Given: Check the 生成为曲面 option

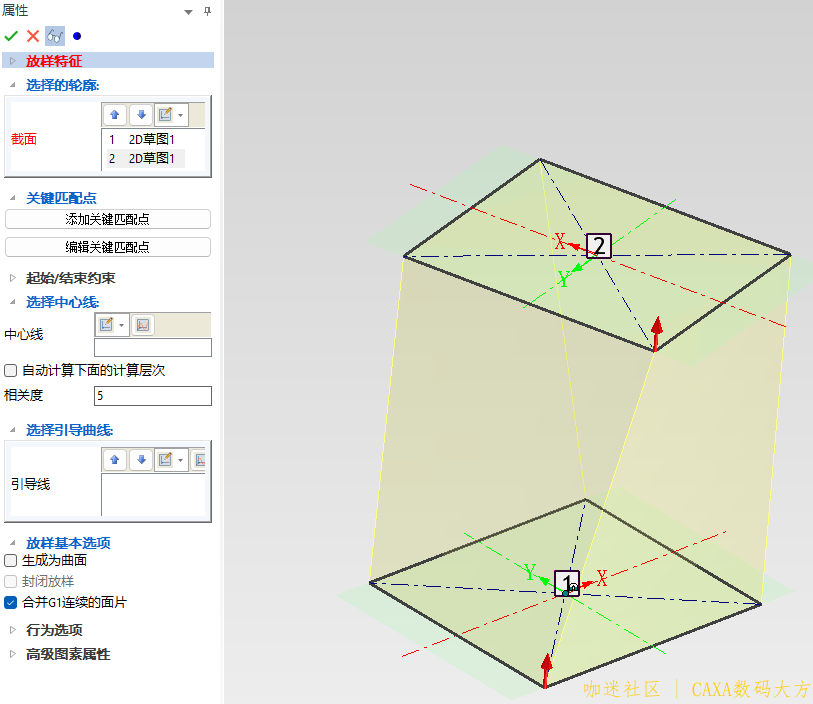Looking at the screenshot, I should click(x=11, y=561).
